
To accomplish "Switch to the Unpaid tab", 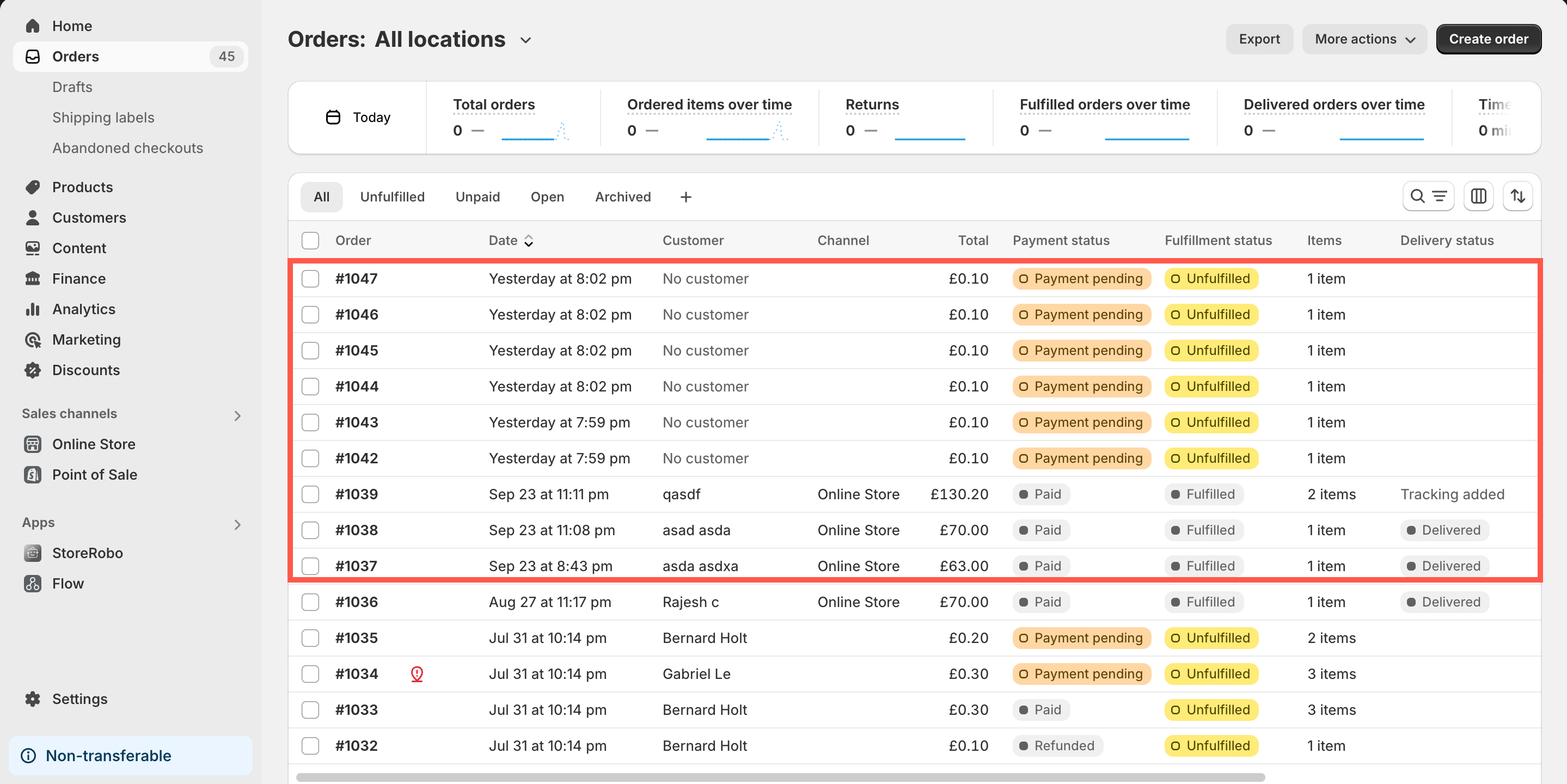I will pos(478,197).
